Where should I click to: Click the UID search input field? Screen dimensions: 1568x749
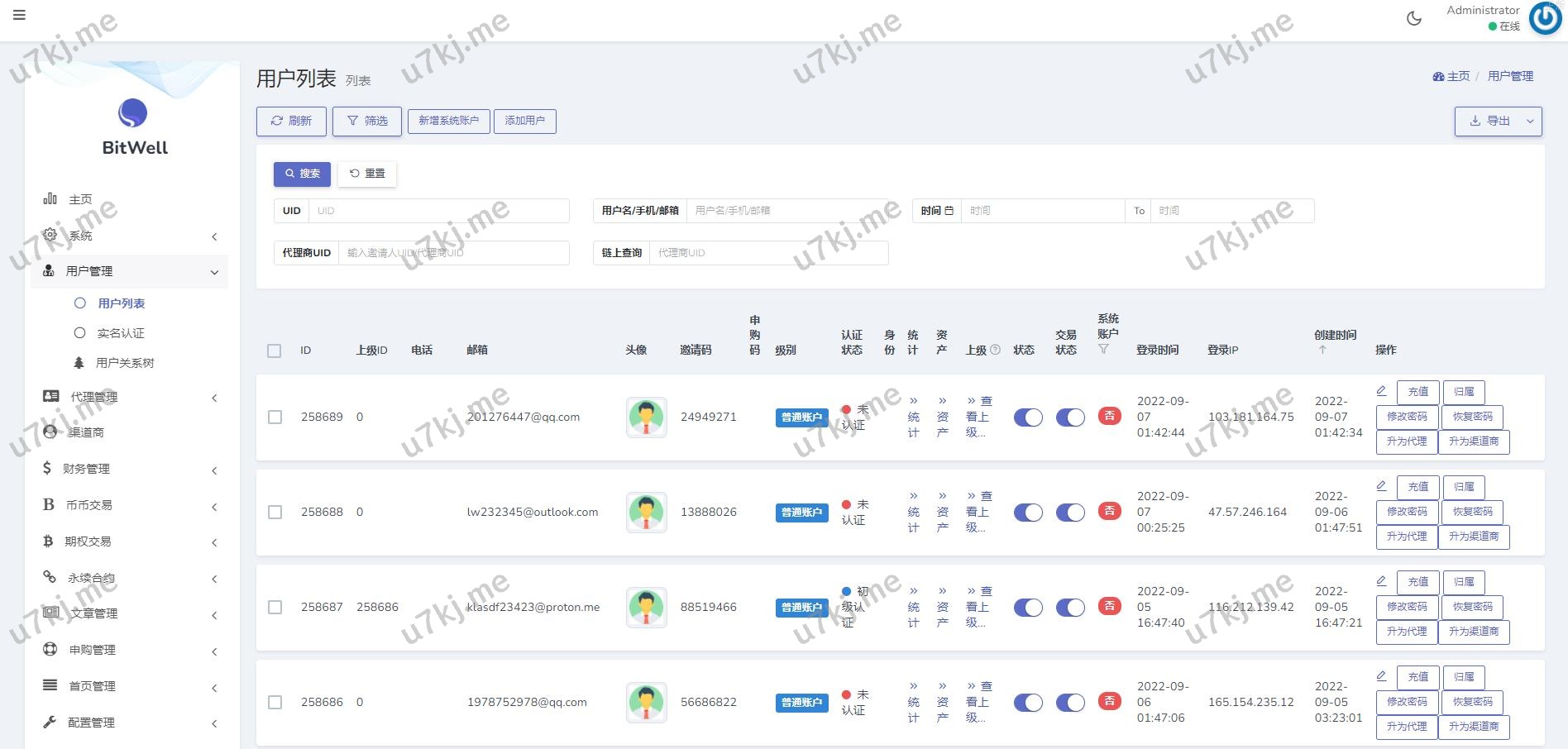(438, 211)
